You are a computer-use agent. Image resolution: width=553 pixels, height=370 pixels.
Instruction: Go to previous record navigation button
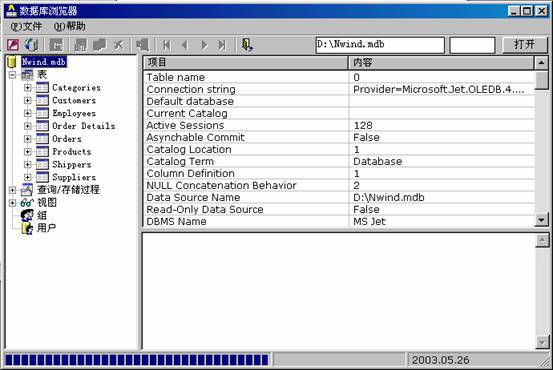pyautogui.click(x=184, y=45)
